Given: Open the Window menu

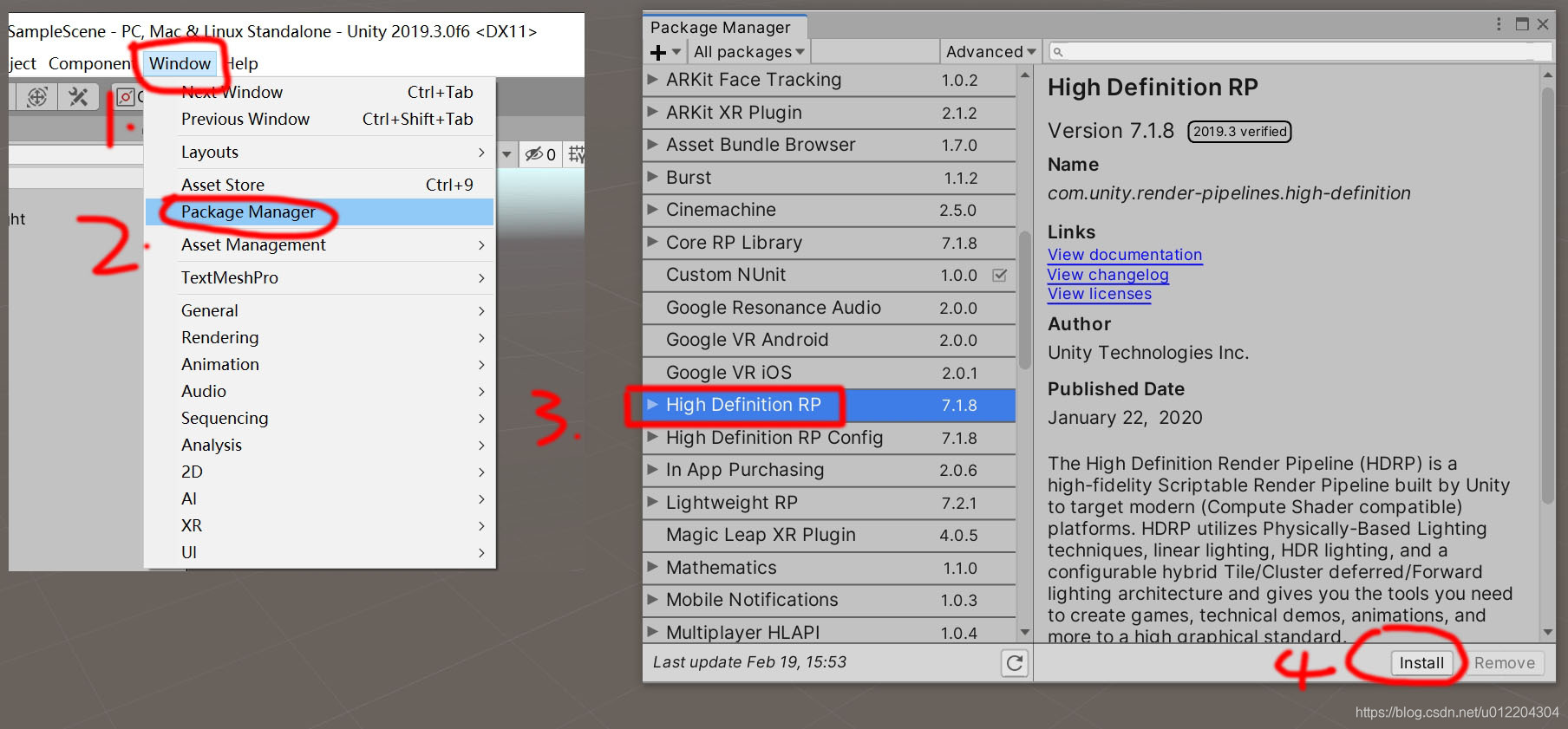Looking at the screenshot, I should click(x=180, y=63).
